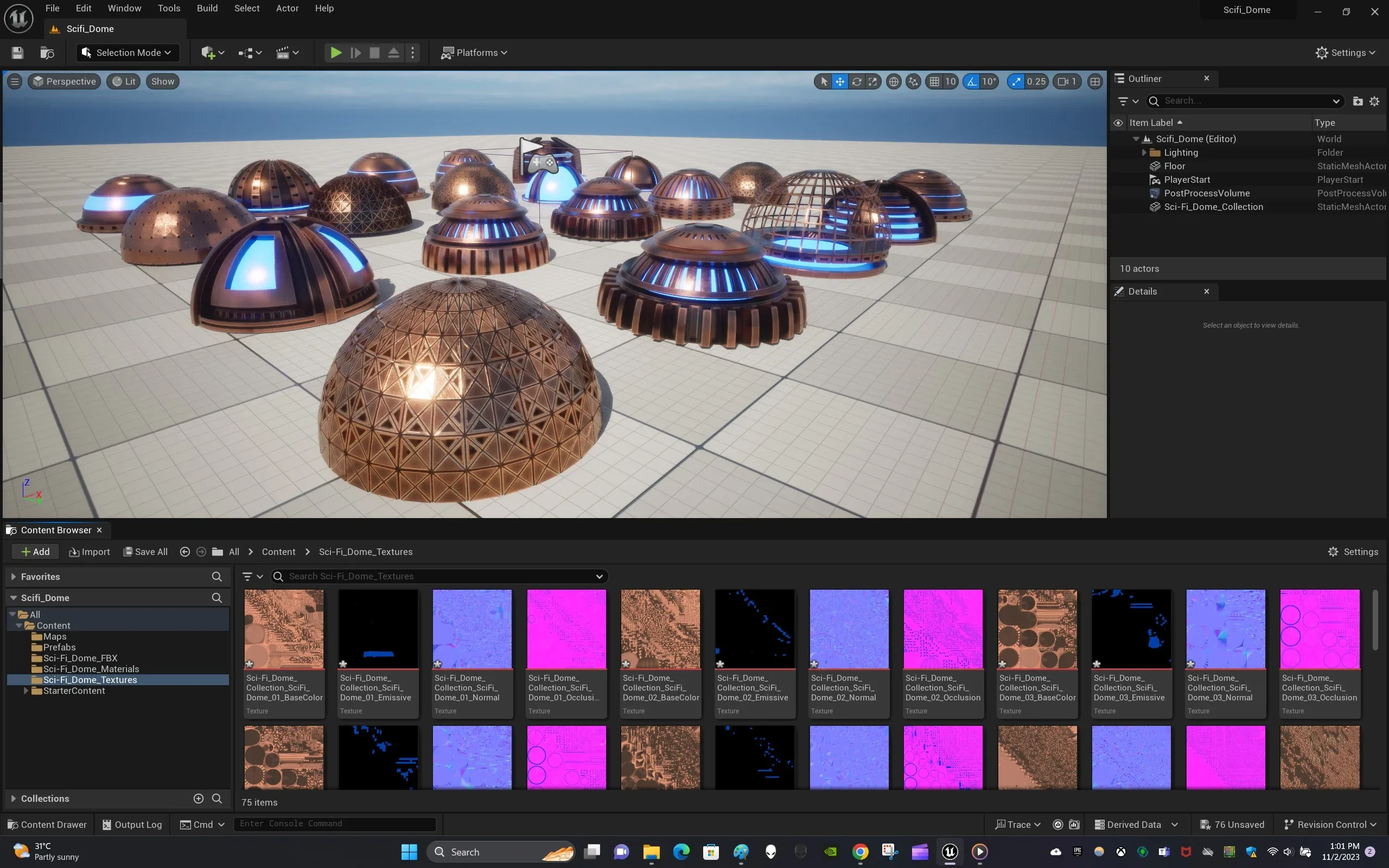Screen dimensions: 1389x868
Task: Open the Lit view mode menu
Action: pyautogui.click(x=123, y=81)
